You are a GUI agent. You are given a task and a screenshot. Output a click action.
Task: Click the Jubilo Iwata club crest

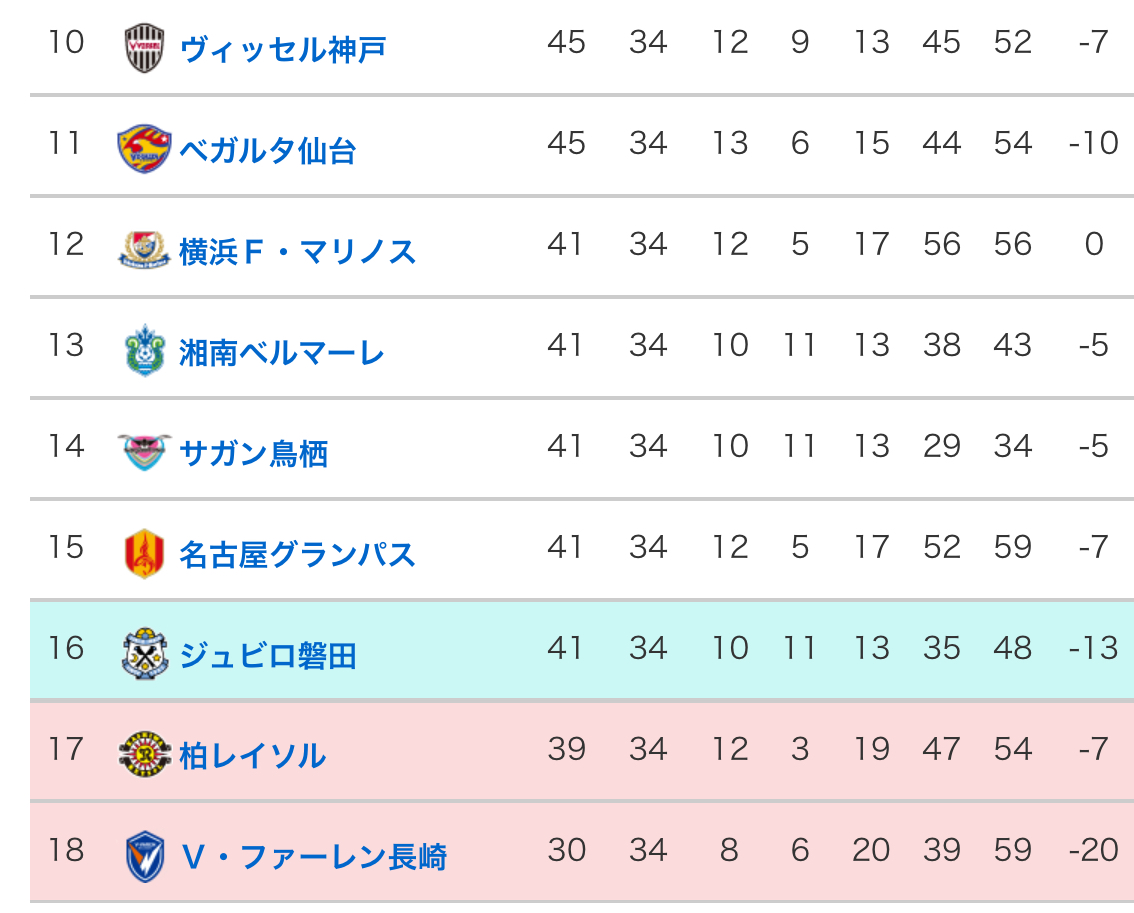pos(144,653)
